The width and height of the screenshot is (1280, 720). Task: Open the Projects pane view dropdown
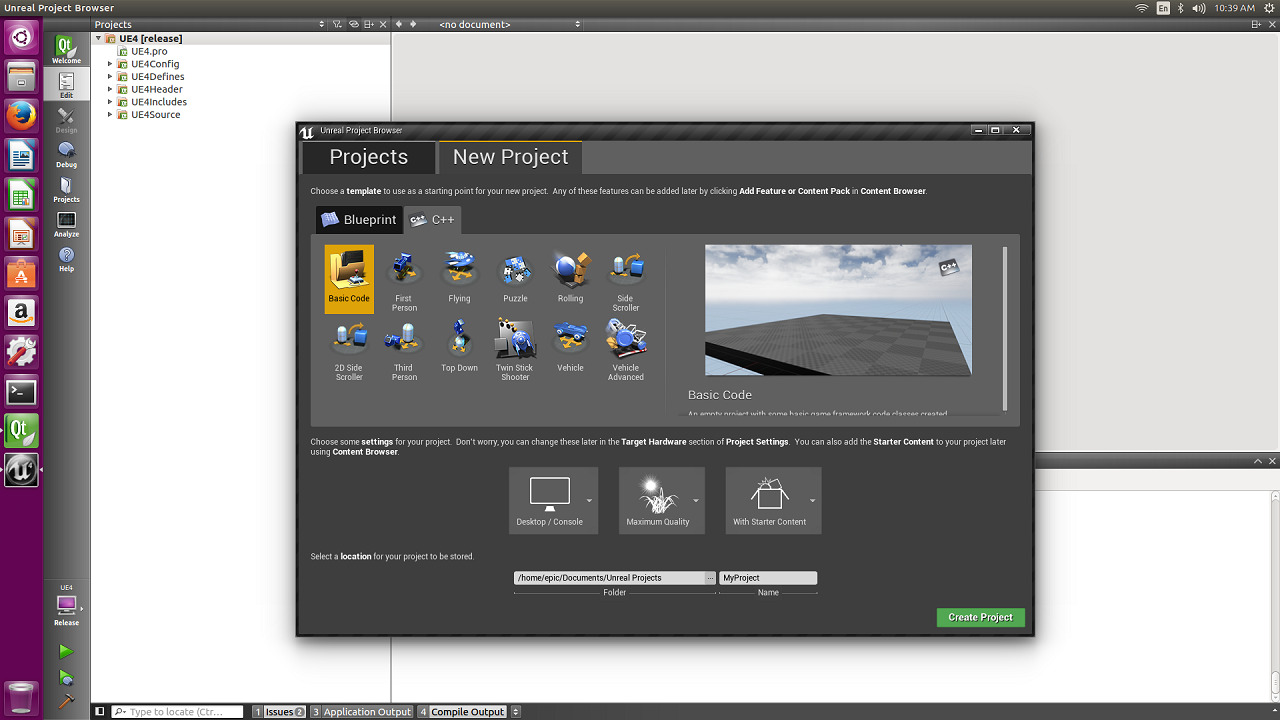(209, 24)
